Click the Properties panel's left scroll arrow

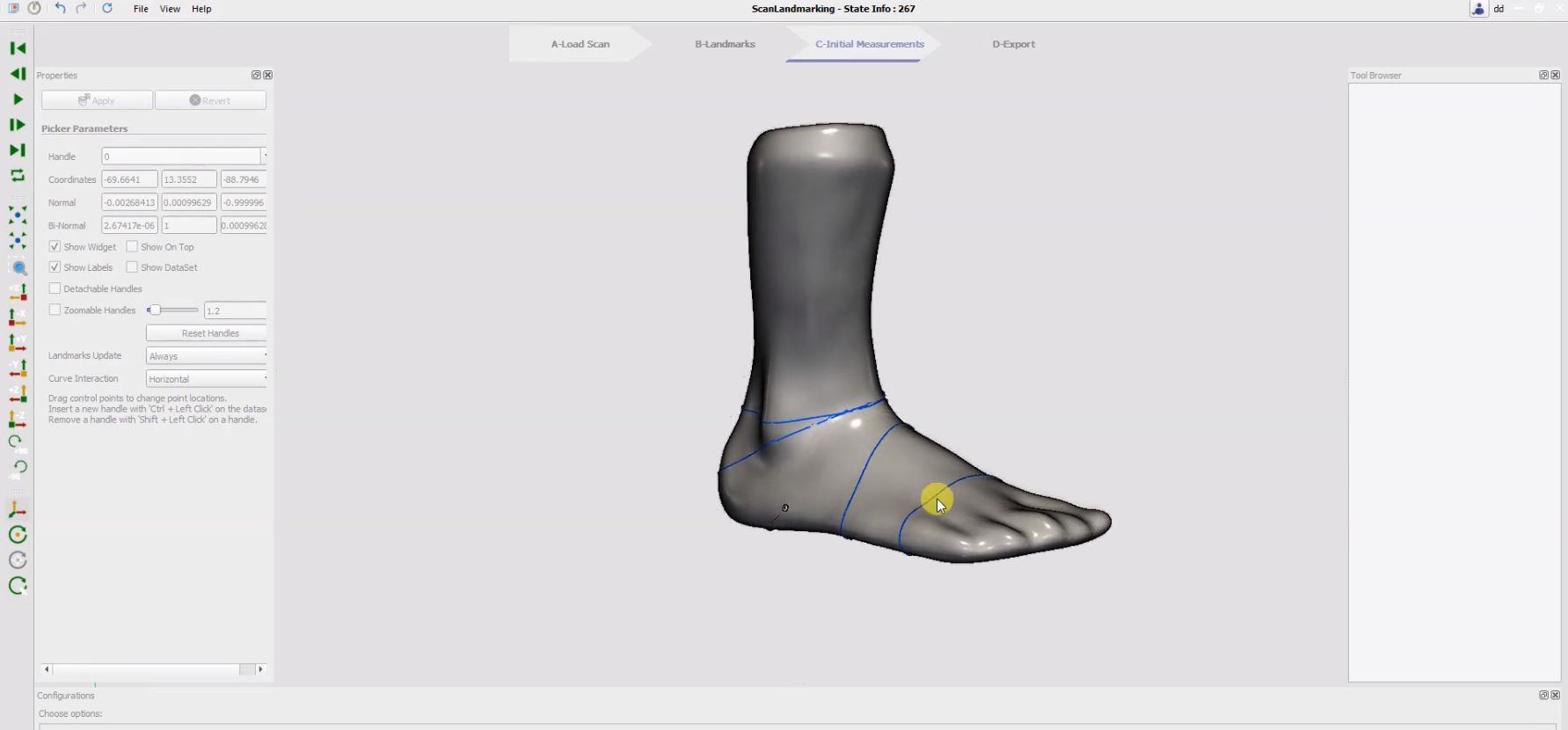pos(47,669)
